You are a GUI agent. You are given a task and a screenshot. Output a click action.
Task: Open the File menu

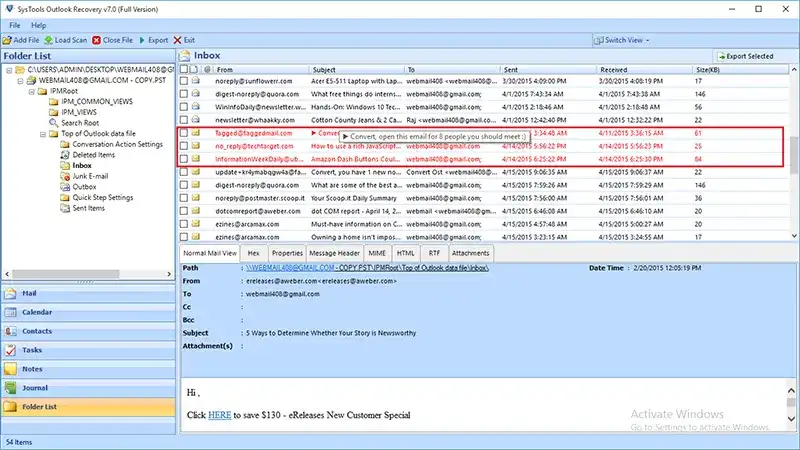[14, 25]
